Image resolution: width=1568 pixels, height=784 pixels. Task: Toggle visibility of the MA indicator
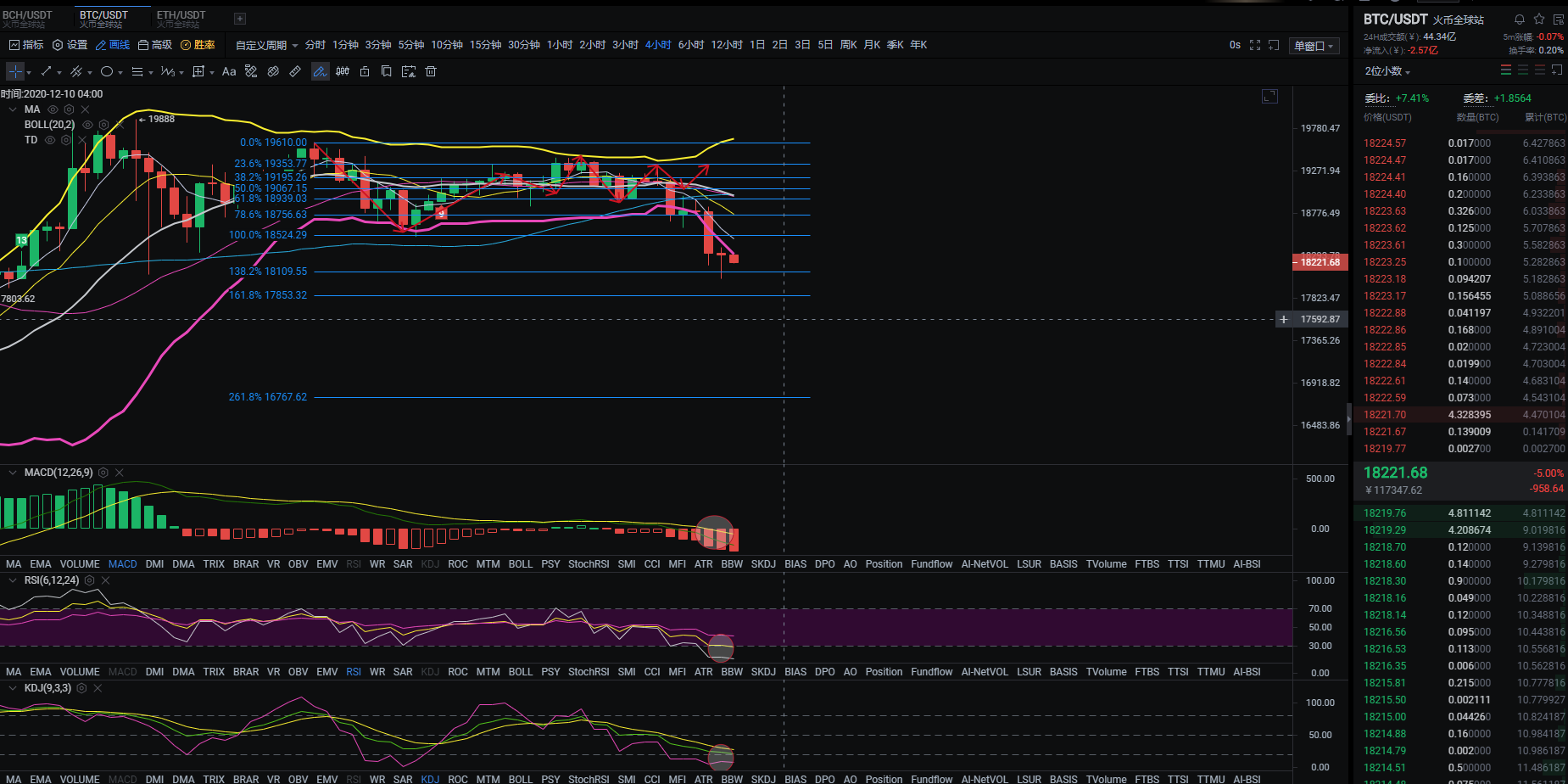click(x=53, y=109)
